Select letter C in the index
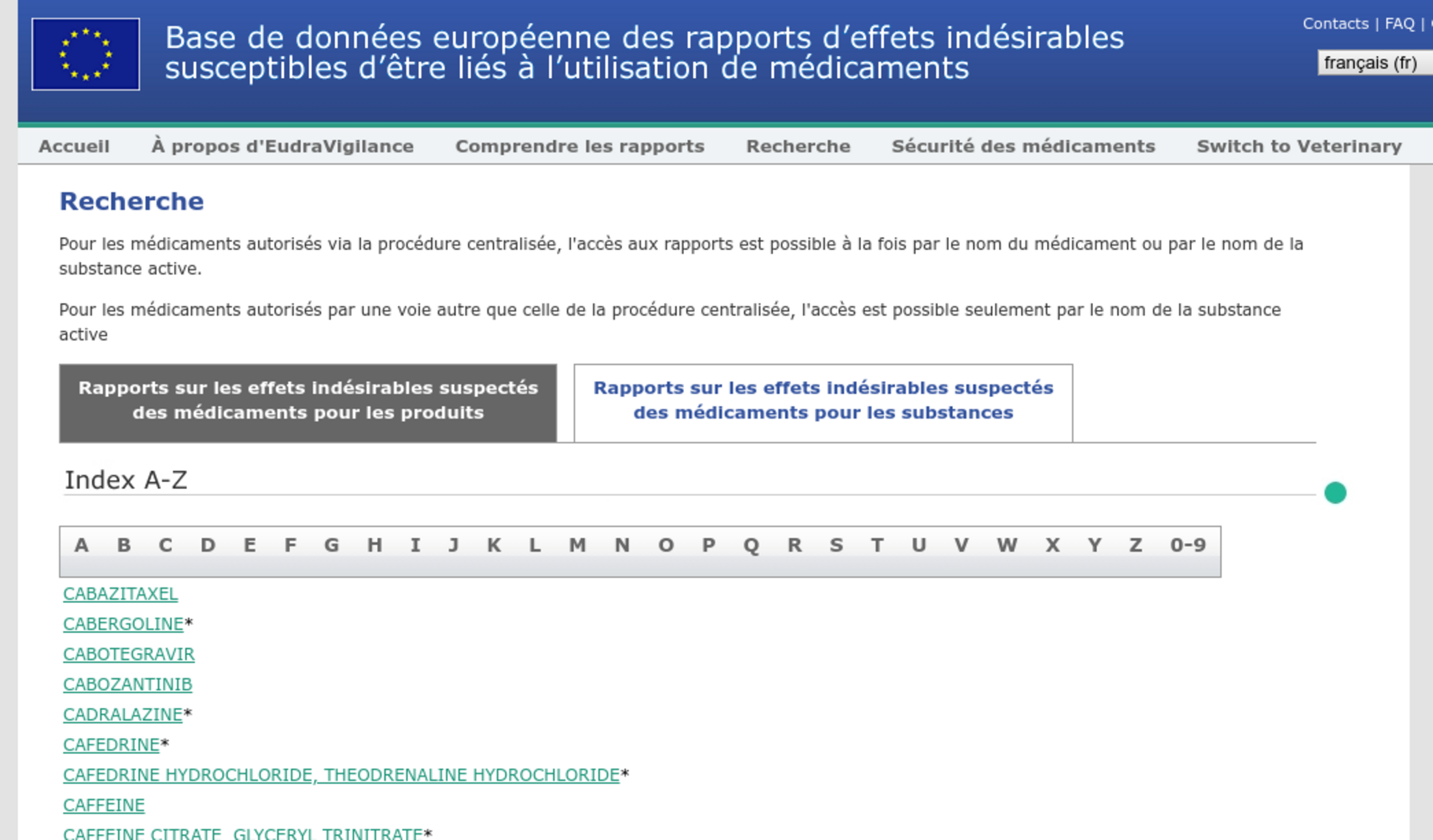The image size is (1433, 840). coord(165,545)
